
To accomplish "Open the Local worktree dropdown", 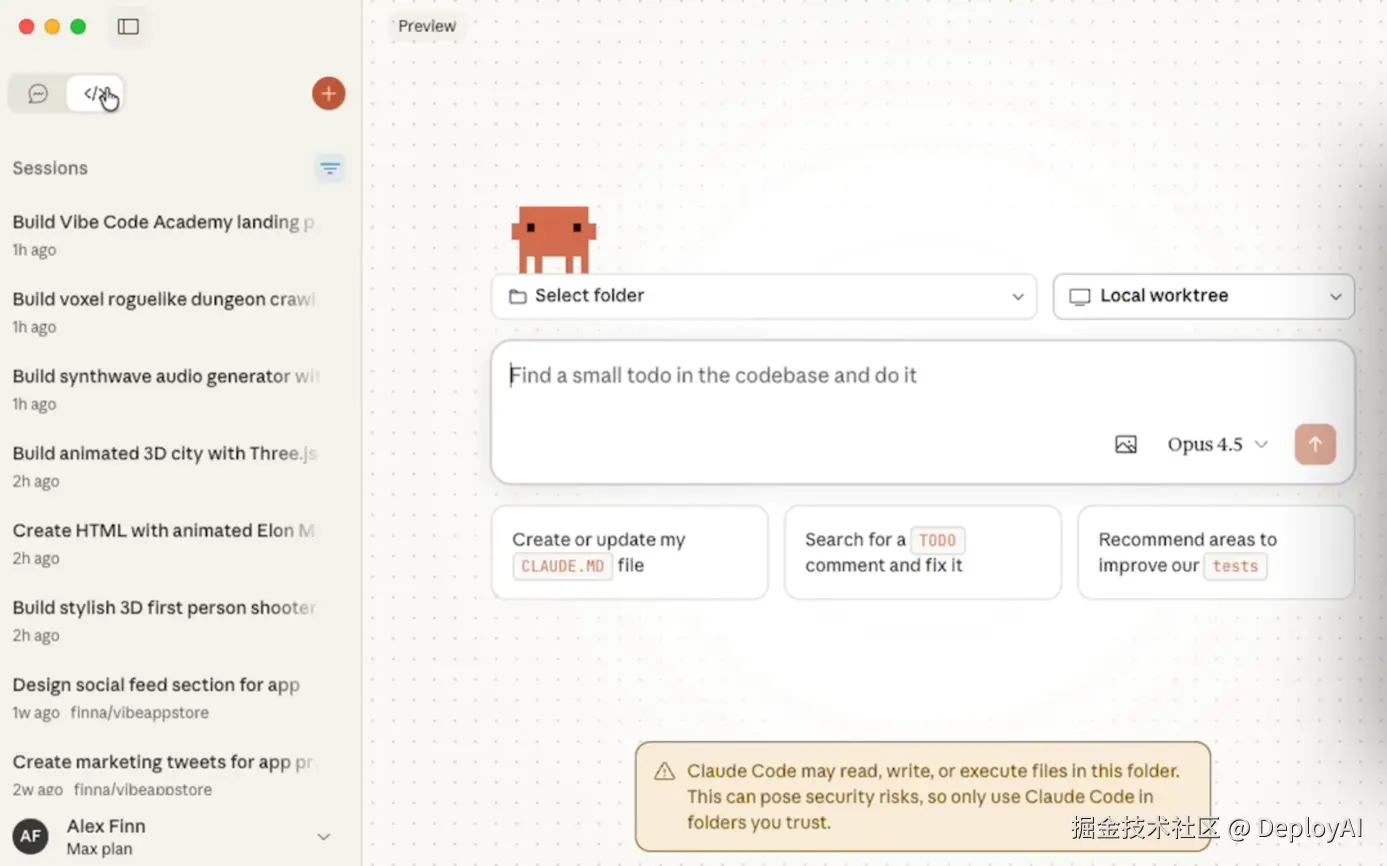I will click(1204, 296).
